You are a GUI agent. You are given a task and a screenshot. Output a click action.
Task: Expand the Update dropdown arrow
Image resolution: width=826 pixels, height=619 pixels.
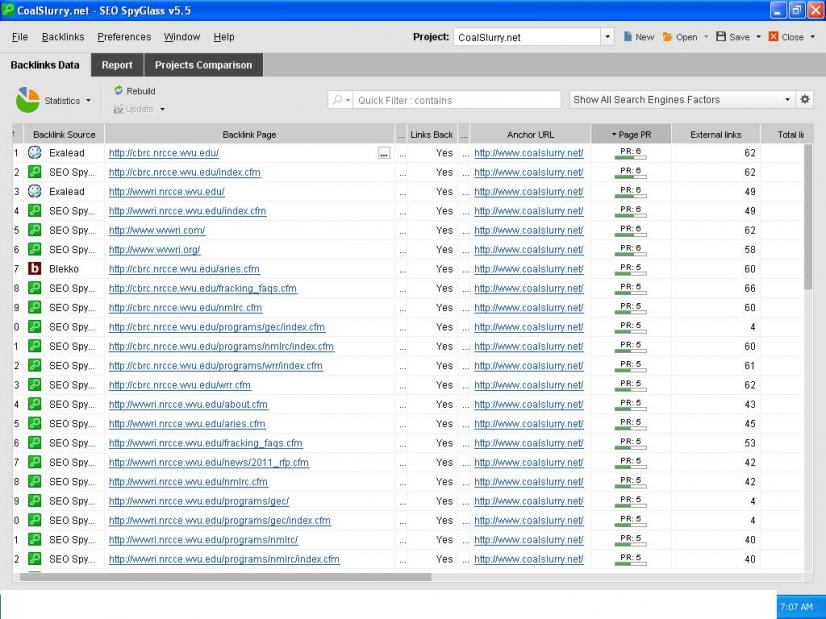tap(162, 109)
